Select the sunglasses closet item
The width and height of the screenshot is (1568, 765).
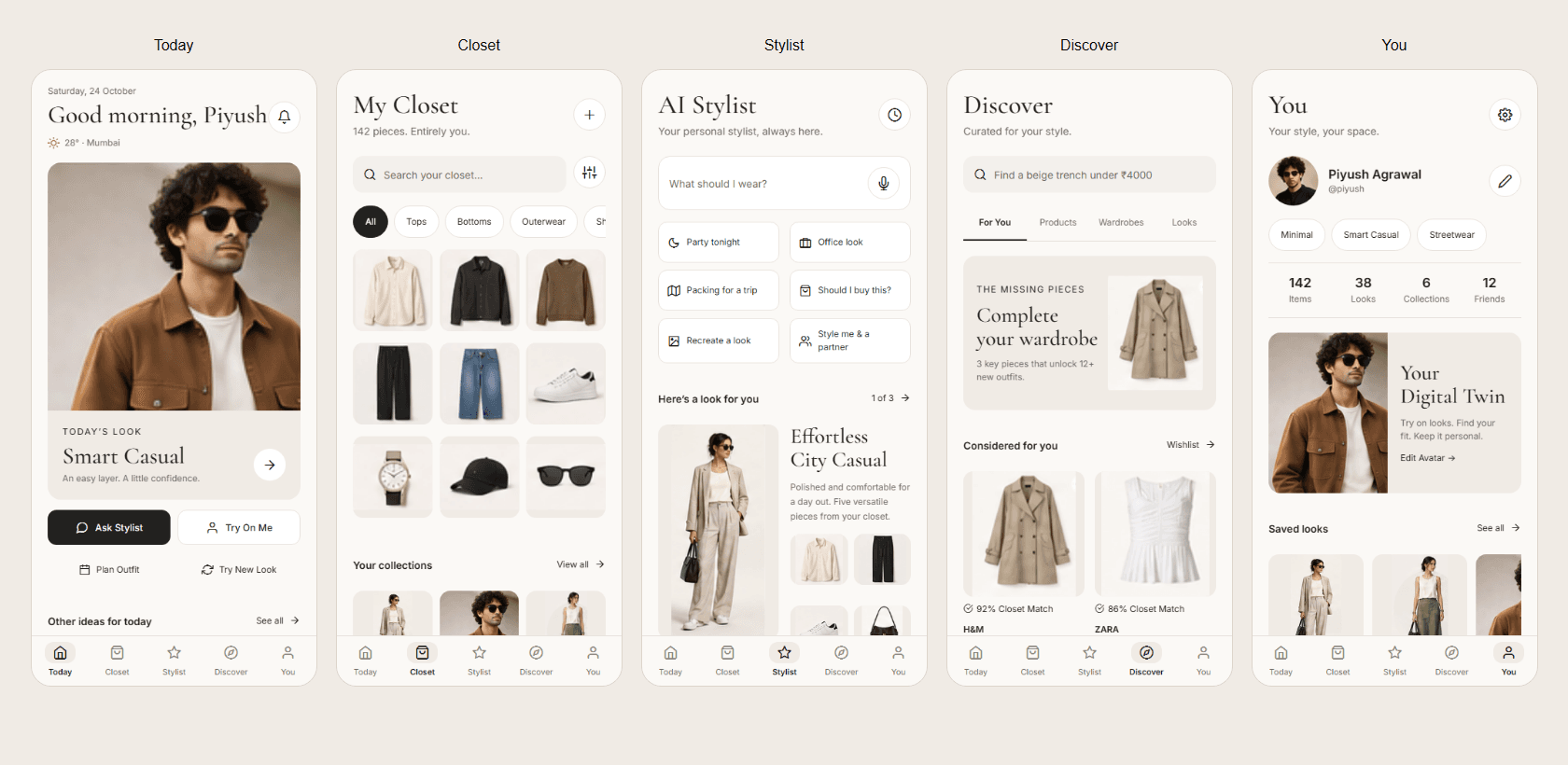coord(566,477)
